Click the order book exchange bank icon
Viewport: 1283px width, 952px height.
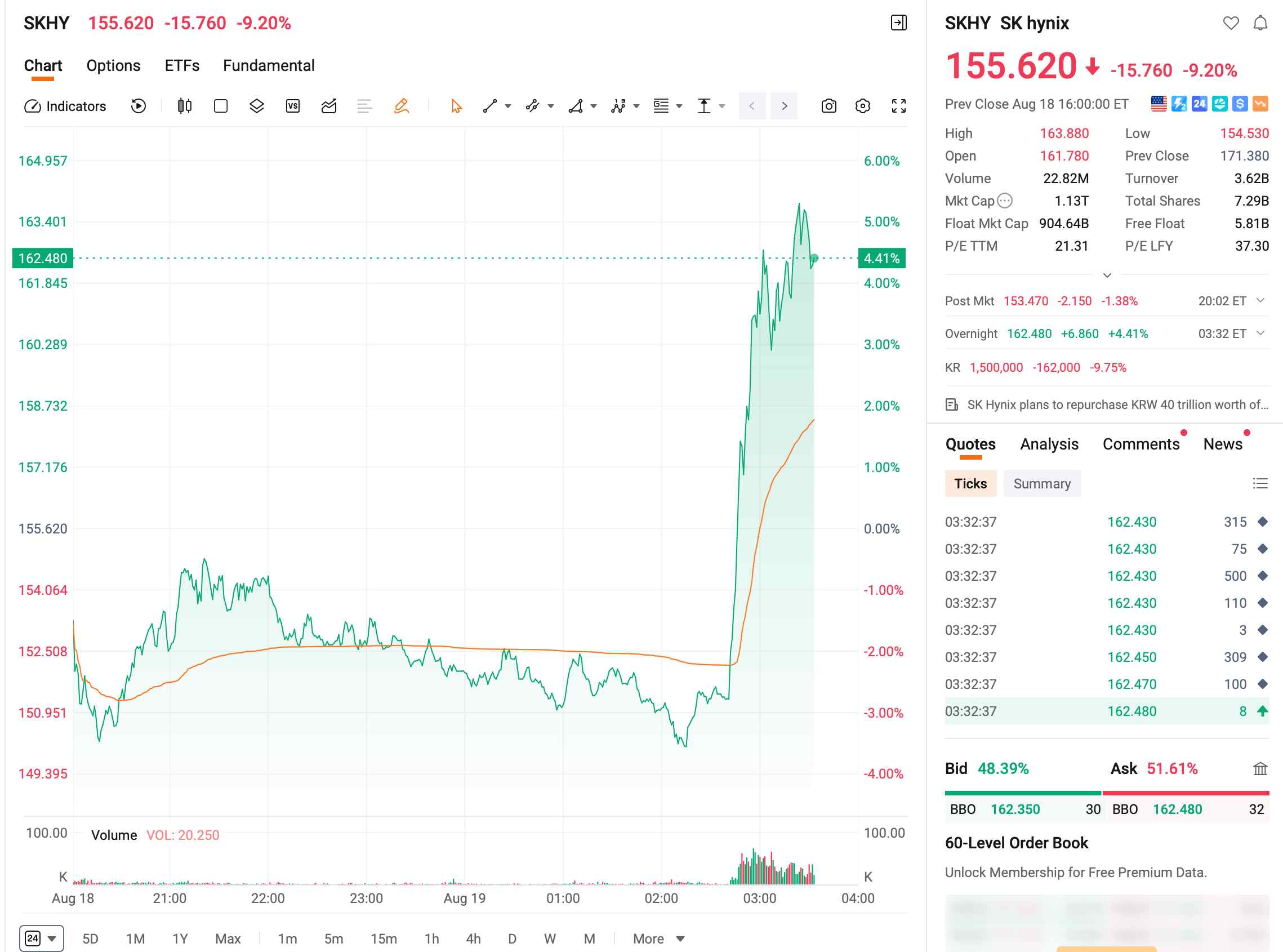1260,768
